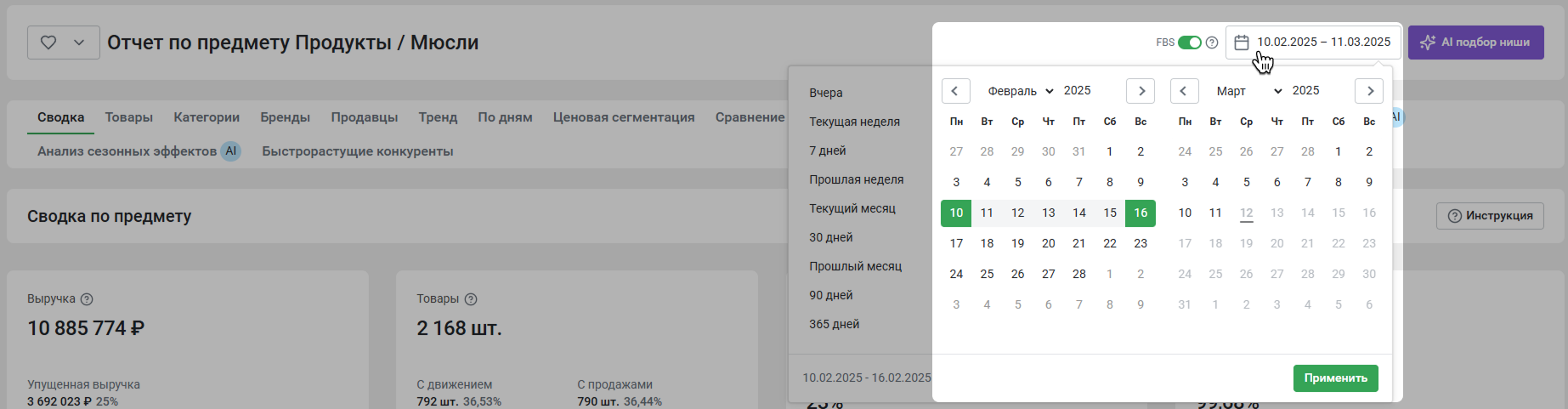
Task: Expand the favorites chevron dropdown
Action: click(79, 43)
